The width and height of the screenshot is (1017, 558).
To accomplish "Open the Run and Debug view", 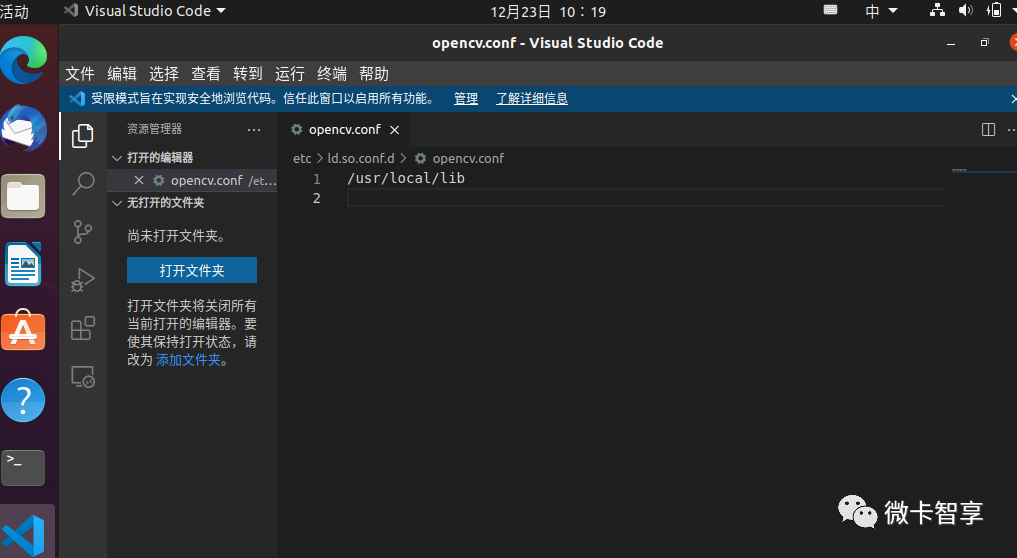I will [x=82, y=280].
